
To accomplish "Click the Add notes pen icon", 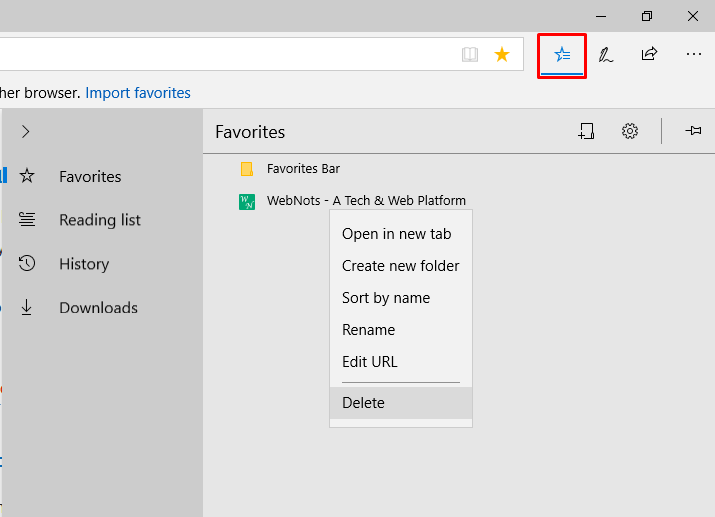I will tap(606, 55).
